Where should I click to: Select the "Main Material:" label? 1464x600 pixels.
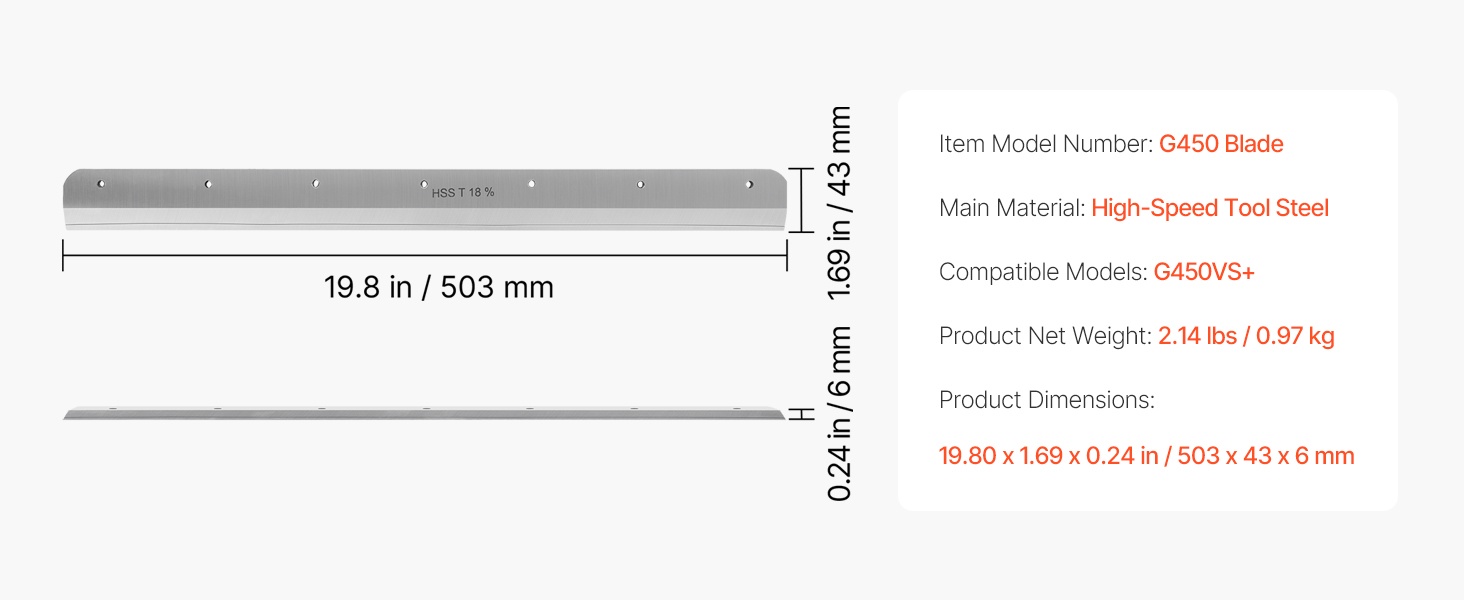pos(1011,208)
